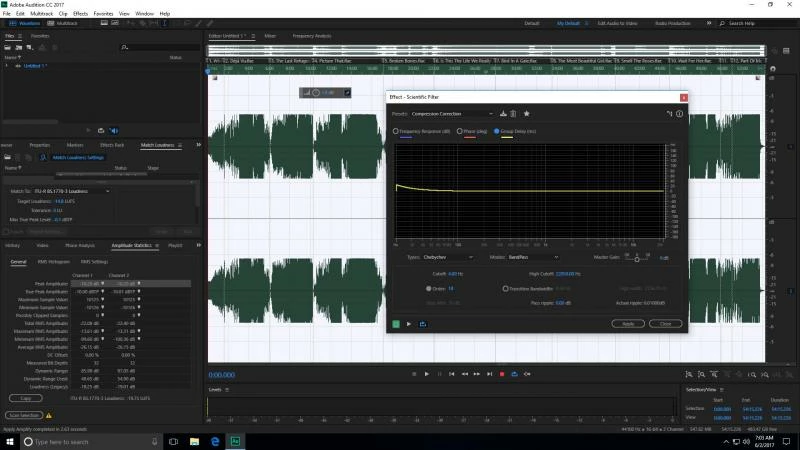Open the RMS Settings sub-tab

(x=94, y=262)
